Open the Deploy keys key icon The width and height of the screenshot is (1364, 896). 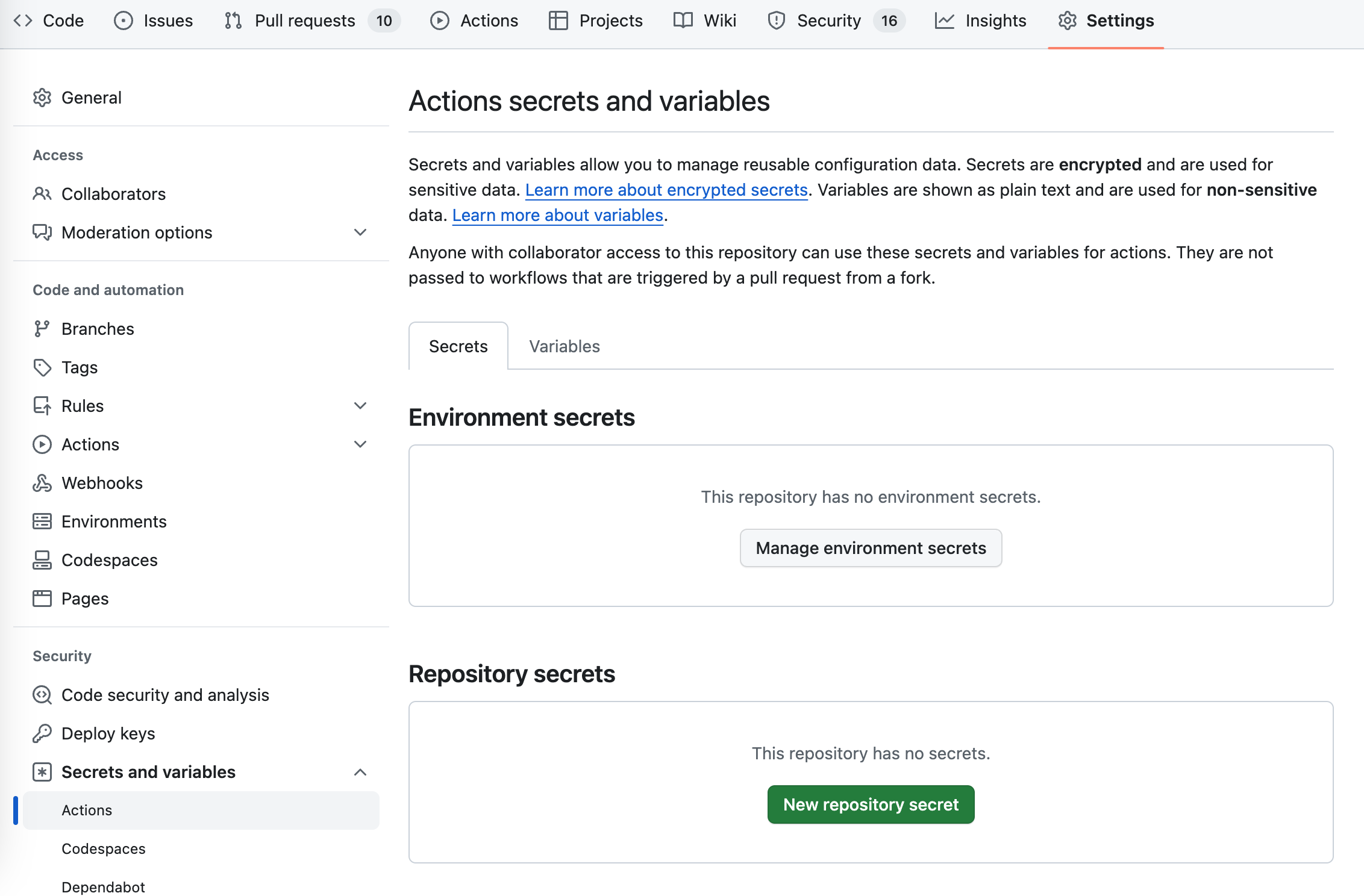click(42, 733)
